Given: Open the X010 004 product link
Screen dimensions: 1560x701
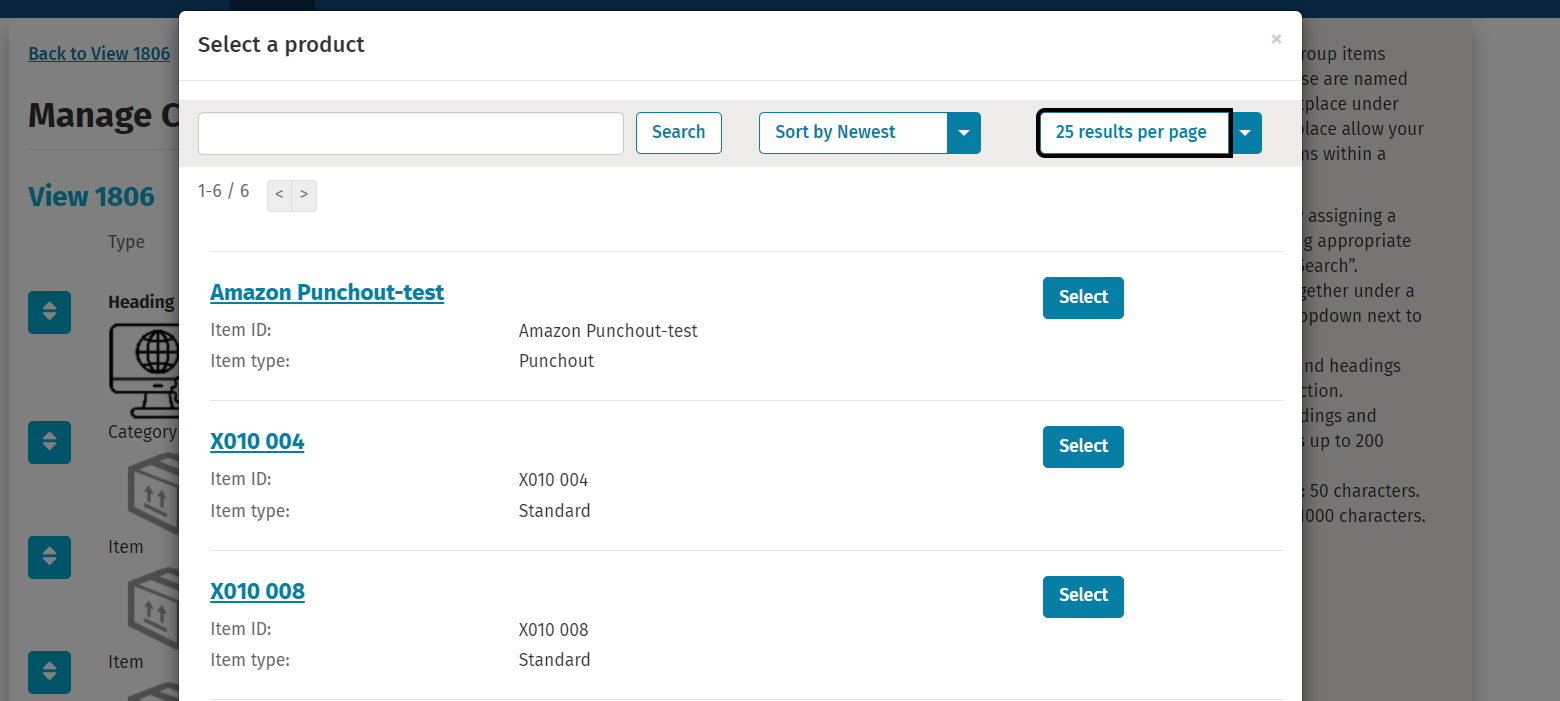Looking at the screenshot, I should [257, 442].
